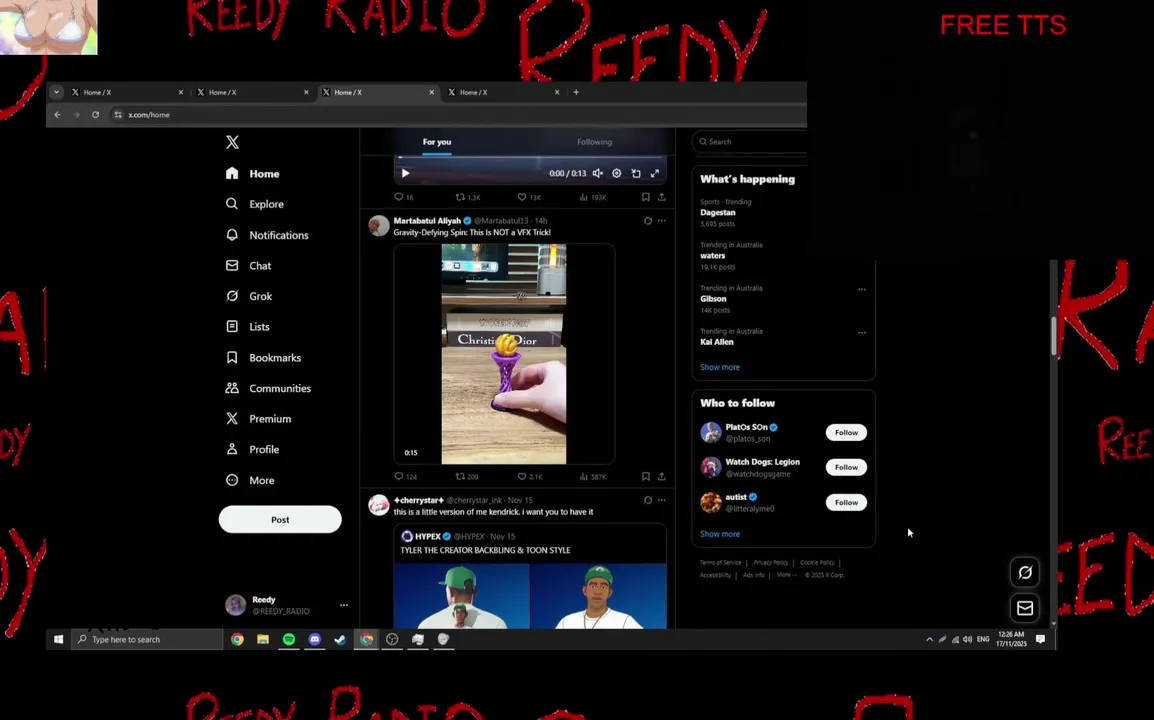
Task: Open more options for Gibson trend
Action: (861, 289)
